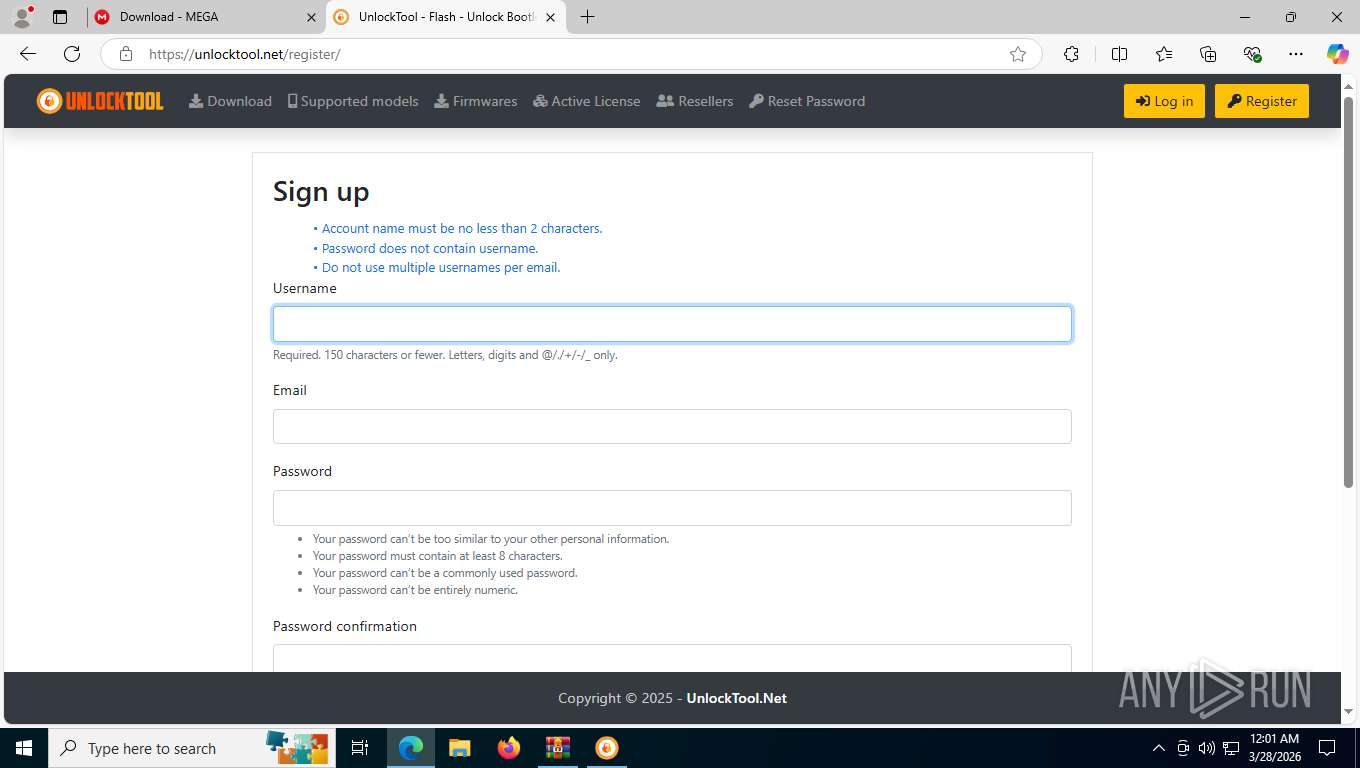
Task: Click the address bar URL
Action: pyautogui.click(x=245, y=54)
